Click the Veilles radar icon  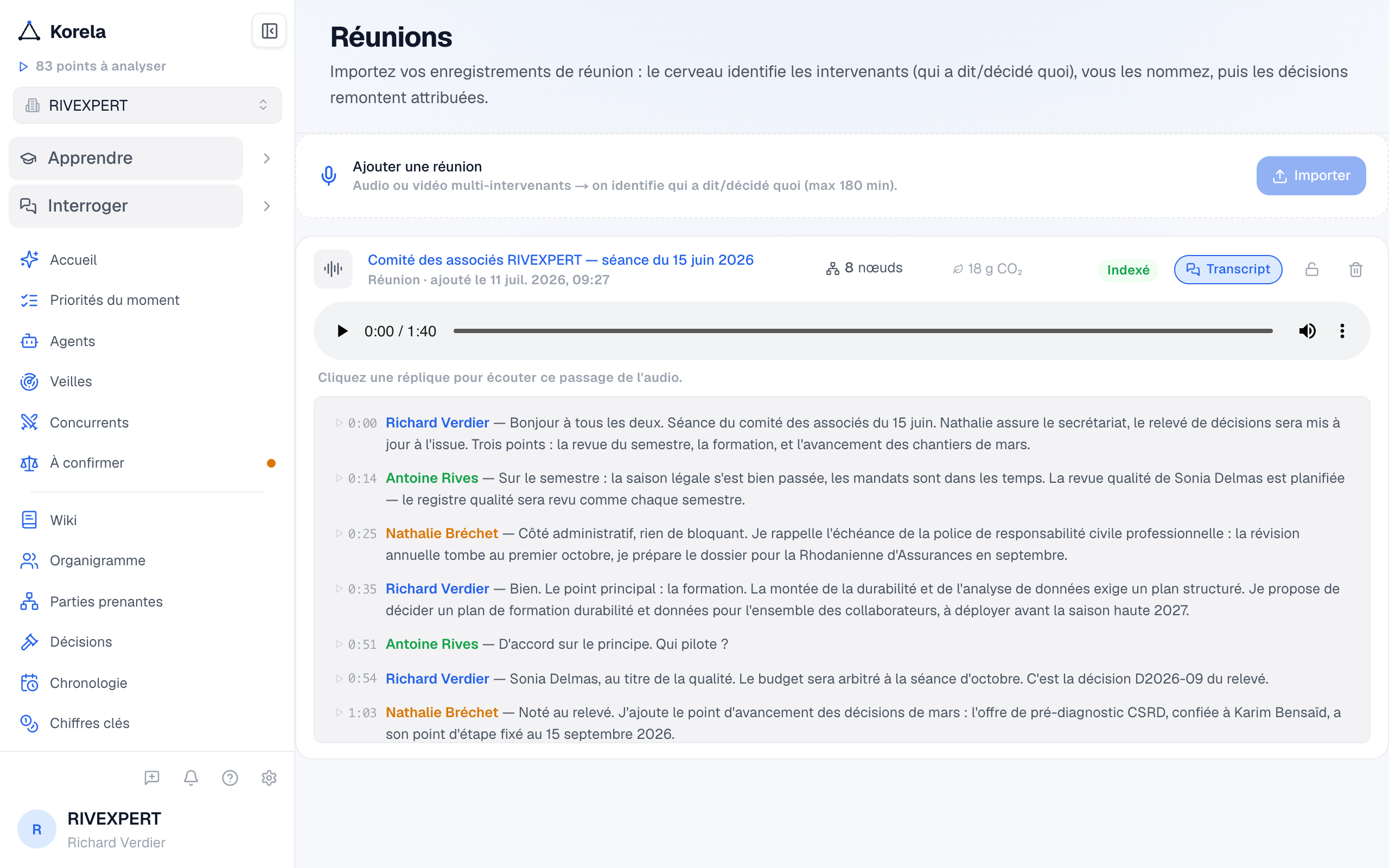click(29, 382)
